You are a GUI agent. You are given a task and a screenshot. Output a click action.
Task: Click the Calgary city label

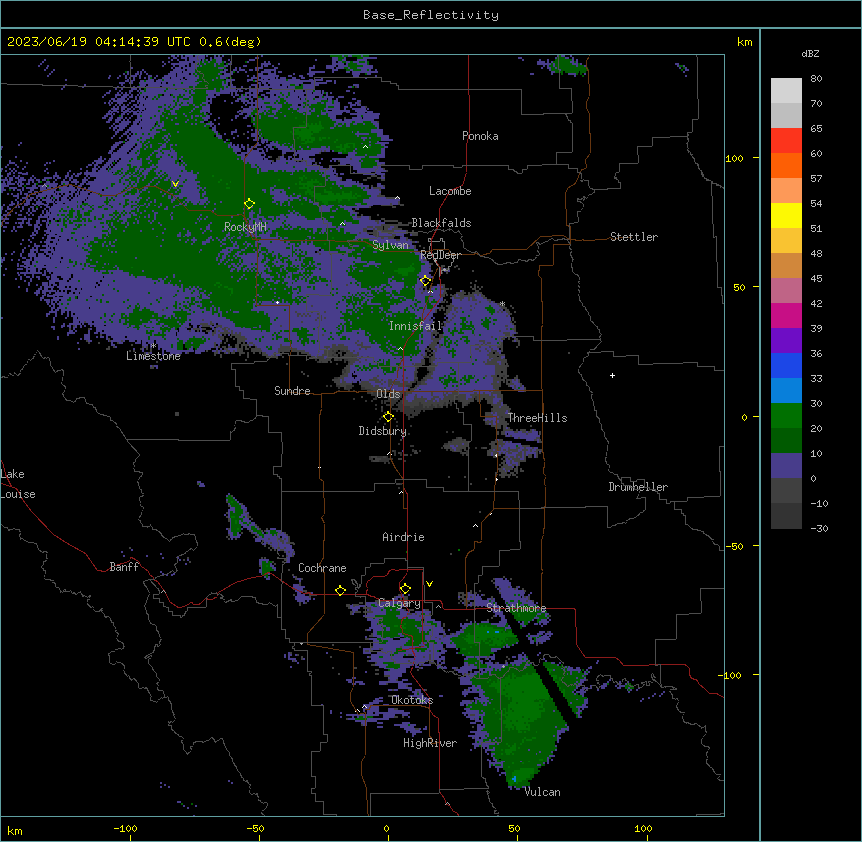coord(399,603)
